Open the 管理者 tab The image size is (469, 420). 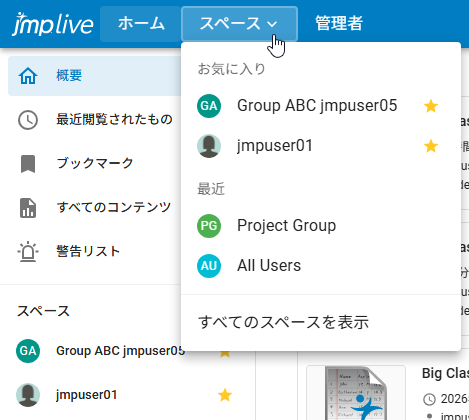(x=339, y=23)
